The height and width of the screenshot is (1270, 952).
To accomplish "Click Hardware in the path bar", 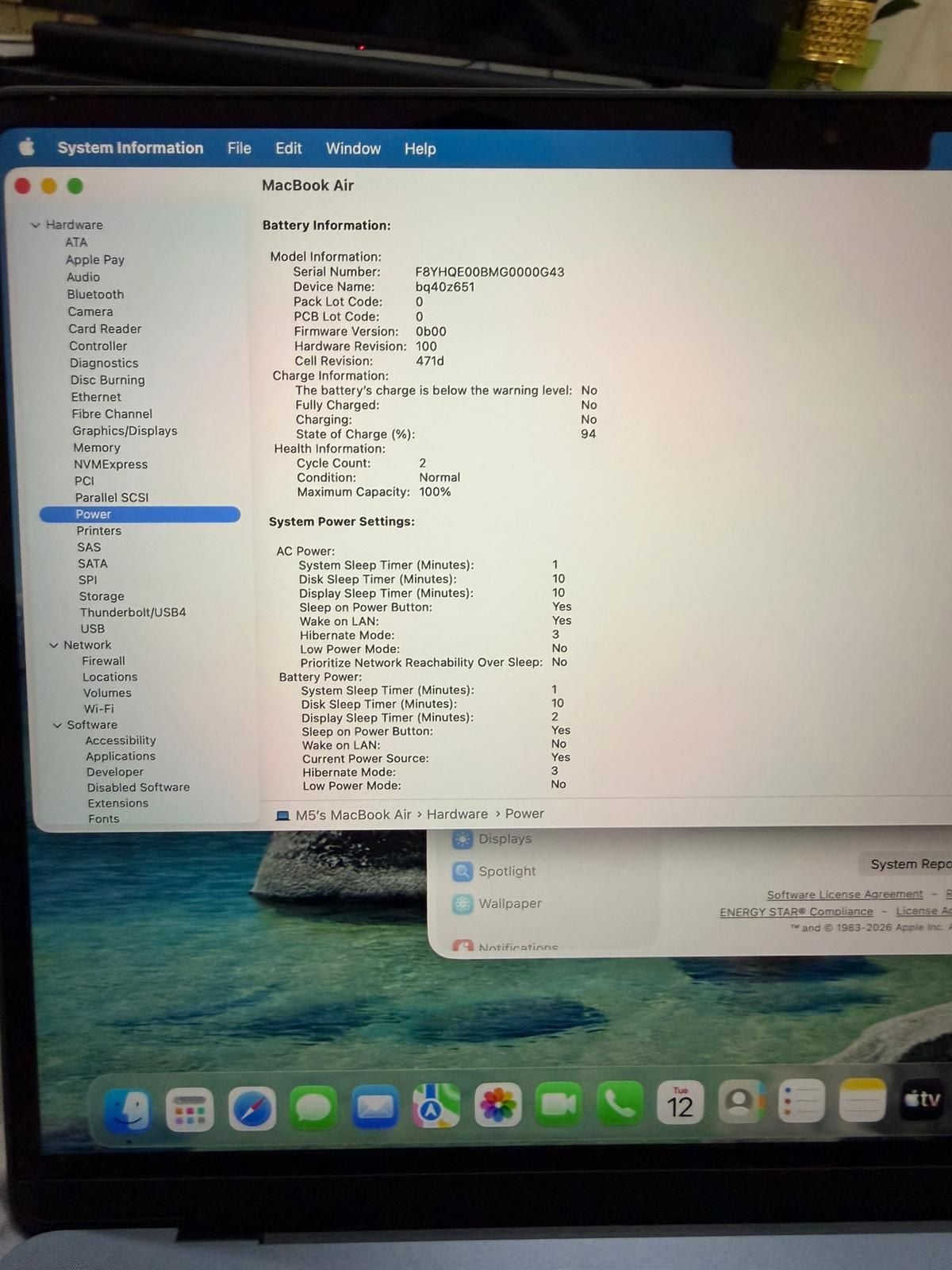I will pyautogui.click(x=457, y=814).
